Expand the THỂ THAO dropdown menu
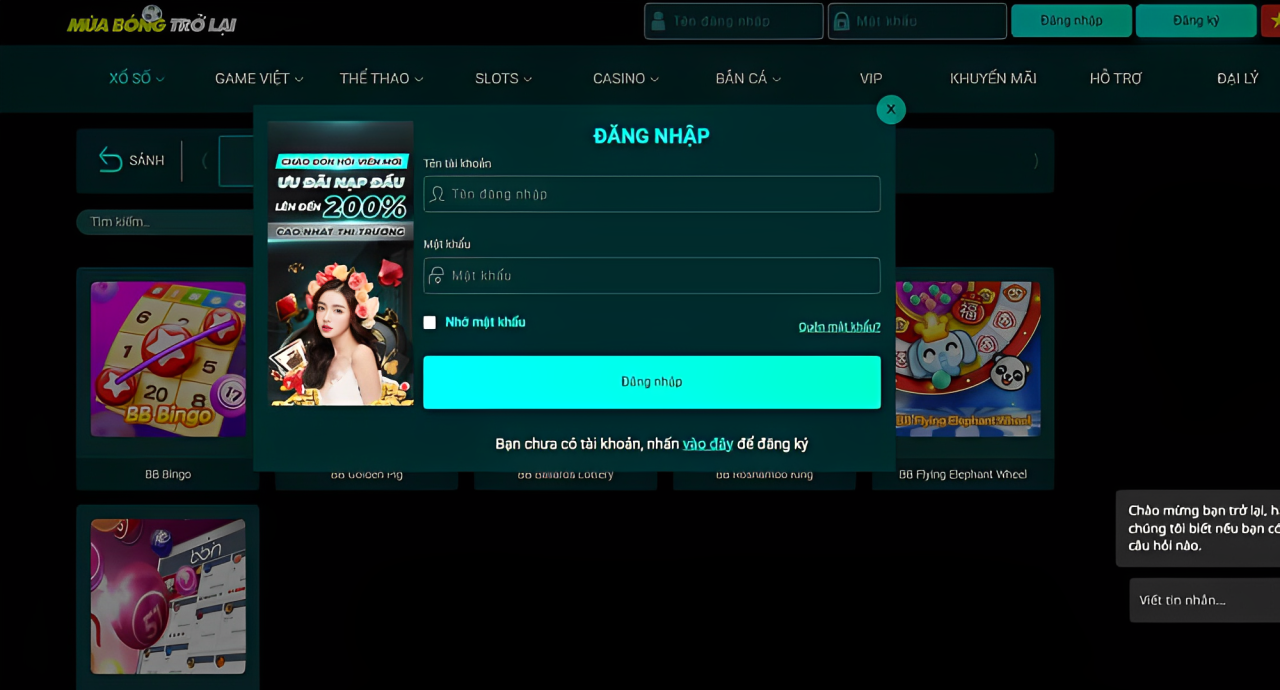 [381, 78]
